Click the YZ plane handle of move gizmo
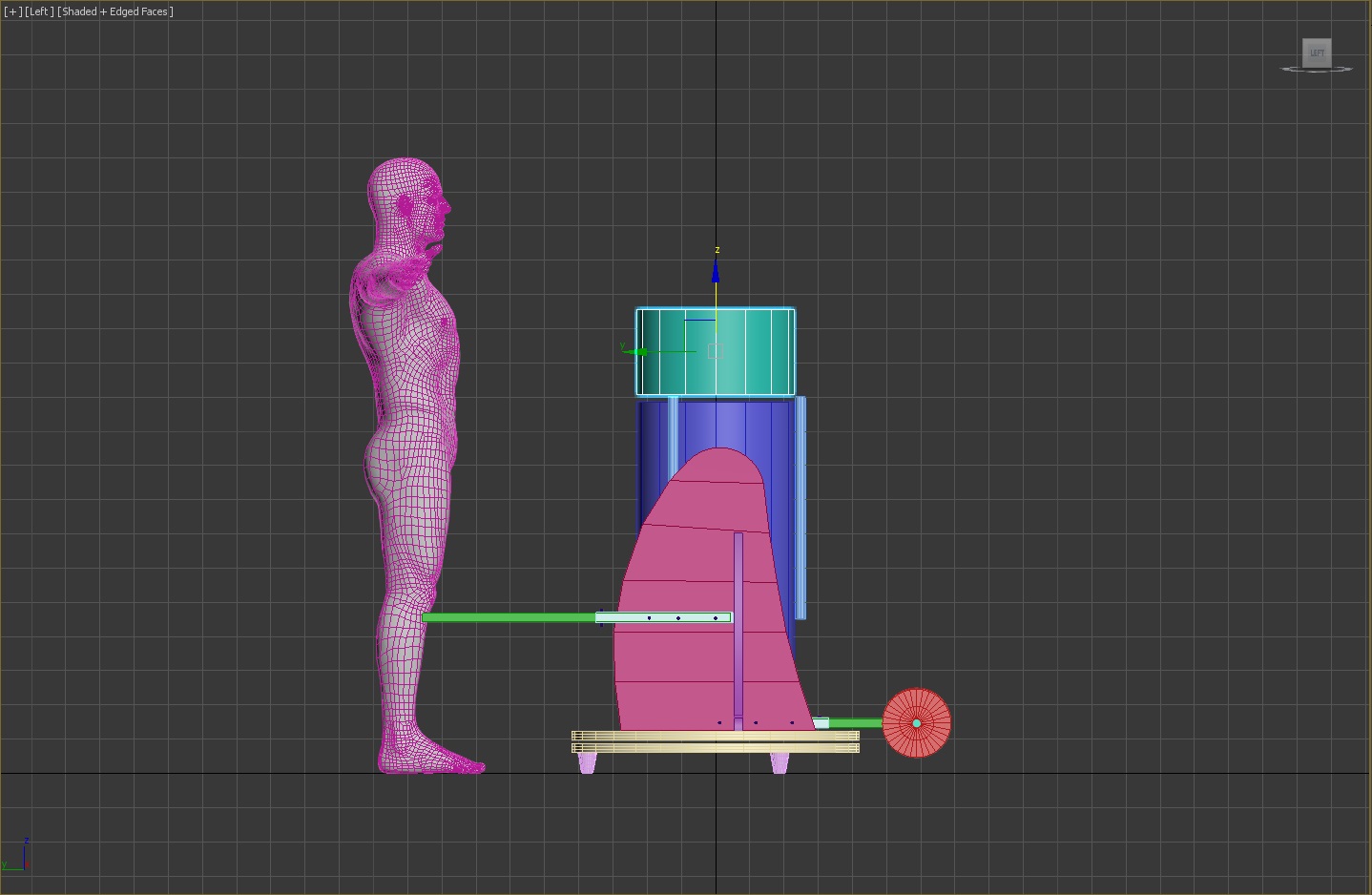 [x=699, y=335]
